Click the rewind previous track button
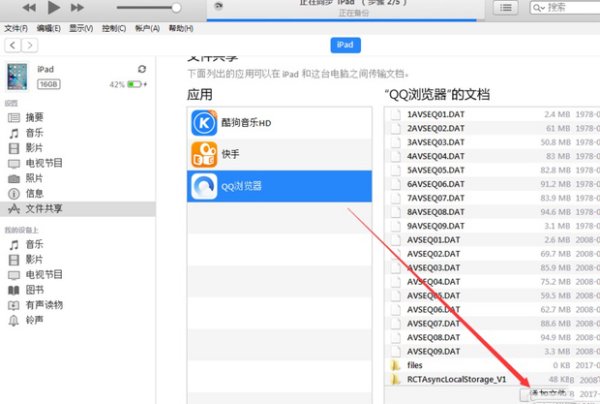This screenshot has width=600, height=404. coord(29,7)
